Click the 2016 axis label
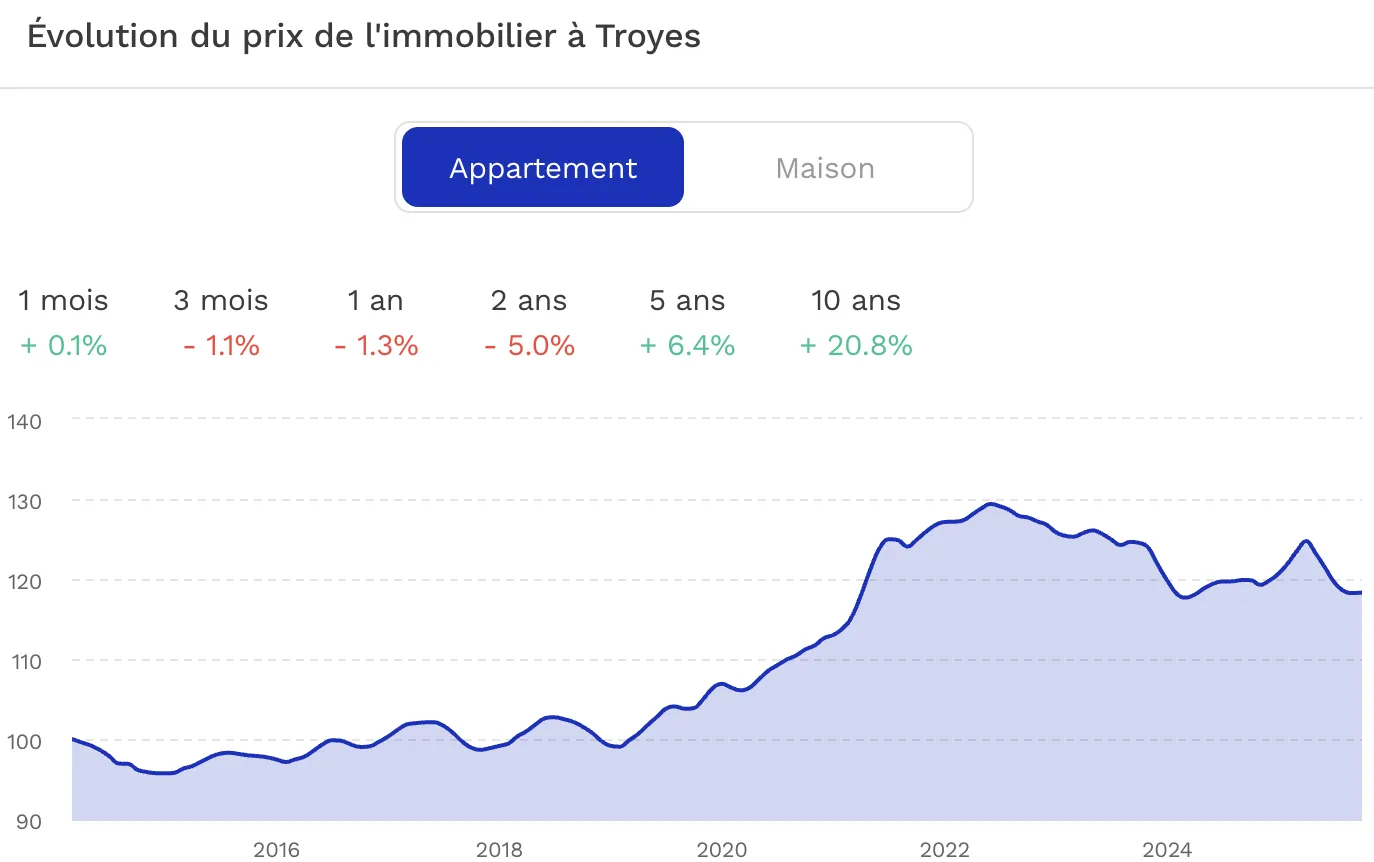Image resolution: width=1374 pixels, height=862 pixels. (277, 850)
